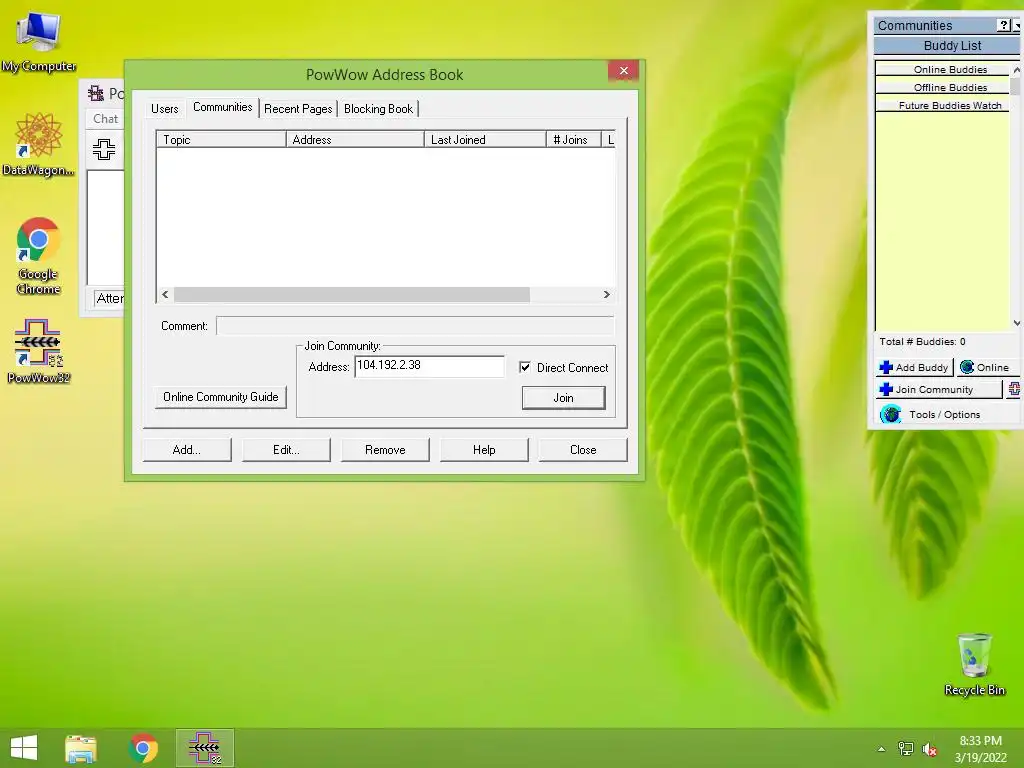Viewport: 1024px width, 768px height.
Task: Launch PowWow32 desktop shortcut
Action: click(x=39, y=350)
